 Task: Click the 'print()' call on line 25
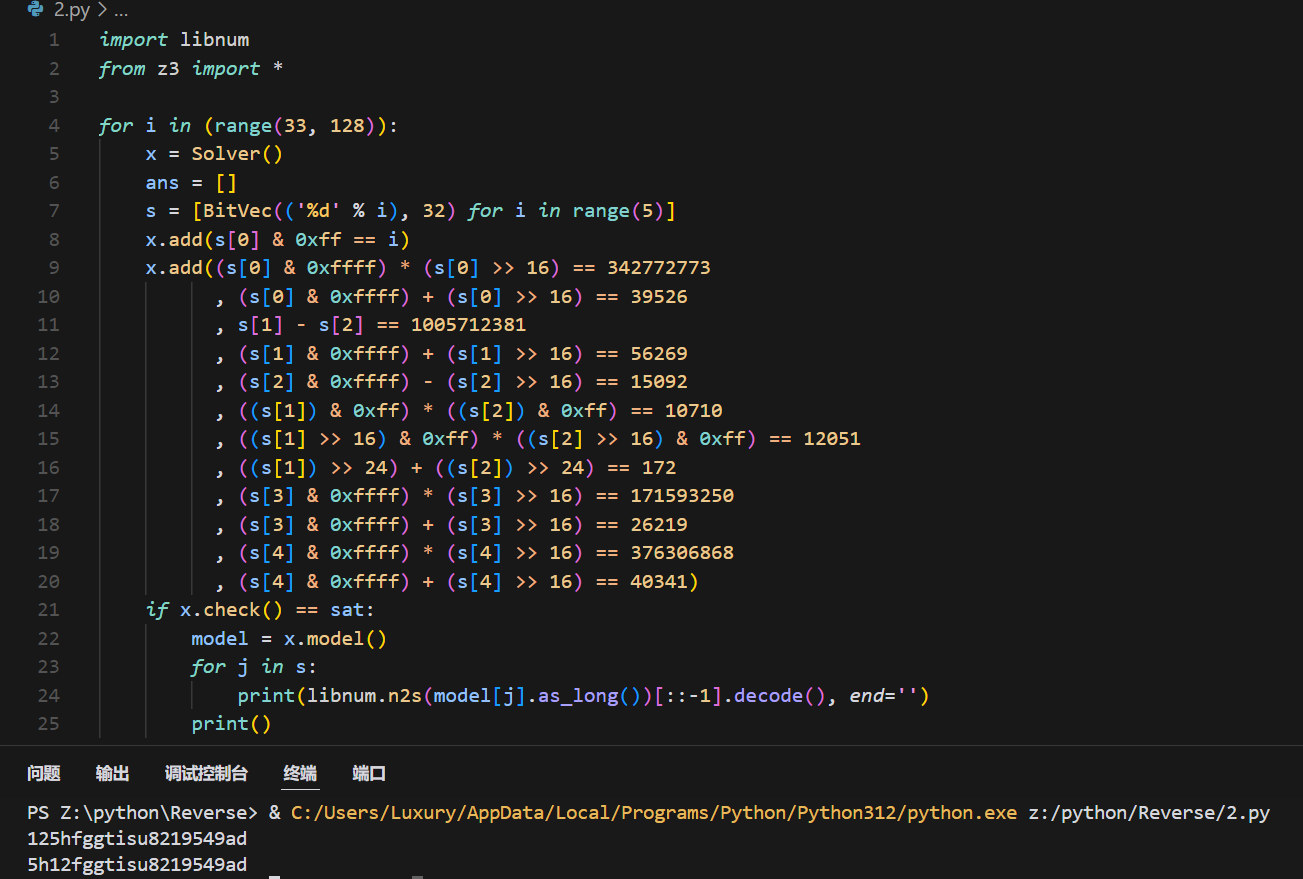click(x=231, y=724)
